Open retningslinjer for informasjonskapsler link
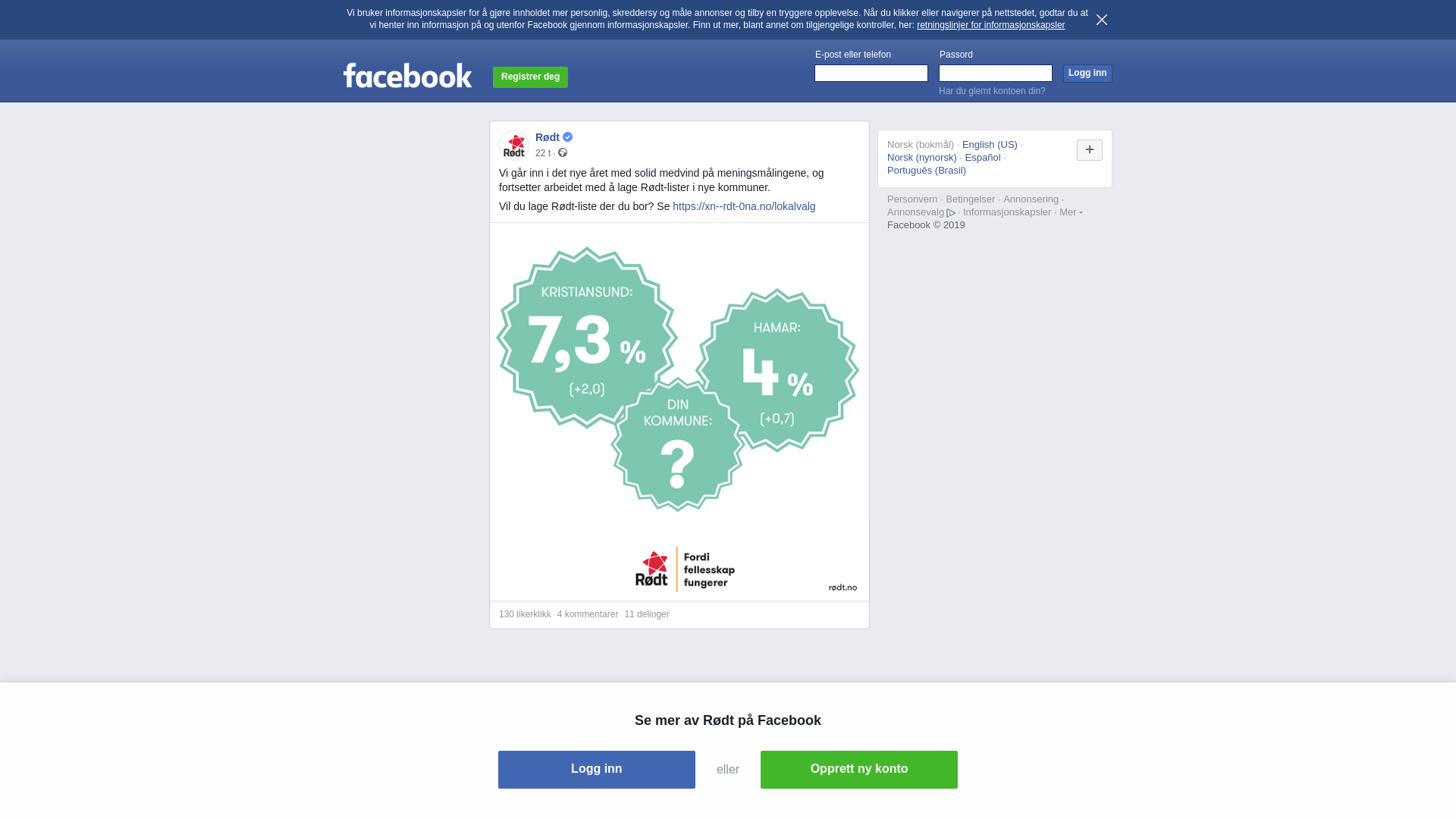 point(990,25)
